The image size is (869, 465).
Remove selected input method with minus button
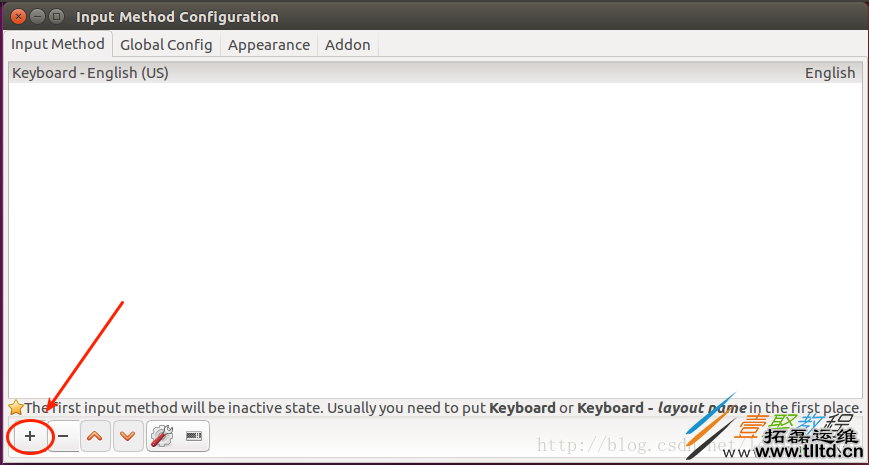click(x=63, y=437)
